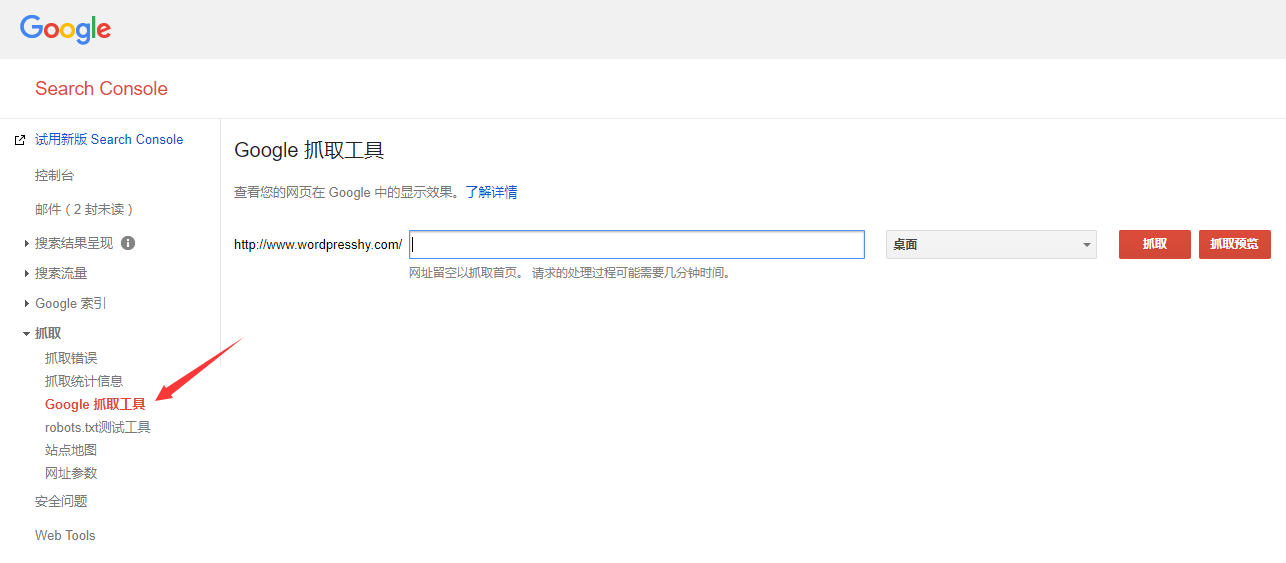
Task: Go to 安全问题
Action: click(x=61, y=501)
